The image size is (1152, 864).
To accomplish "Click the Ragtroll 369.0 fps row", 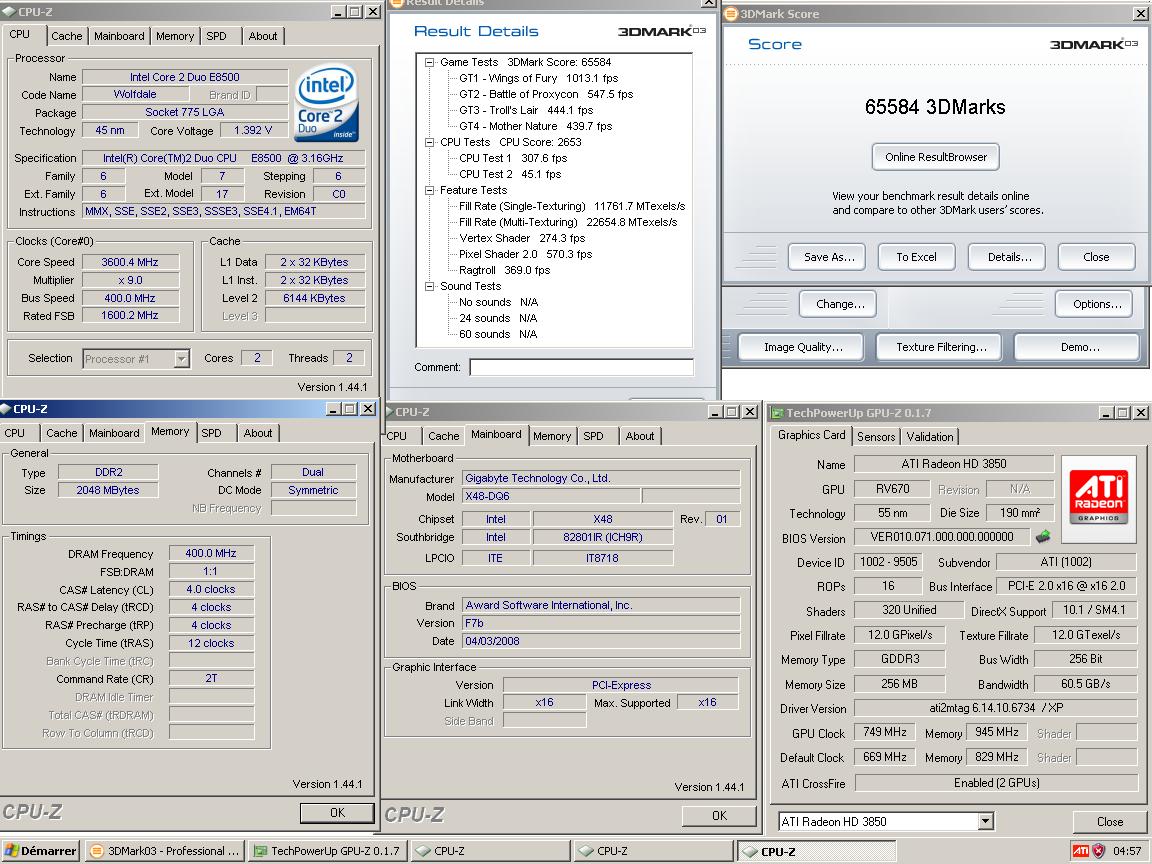I will (505, 270).
